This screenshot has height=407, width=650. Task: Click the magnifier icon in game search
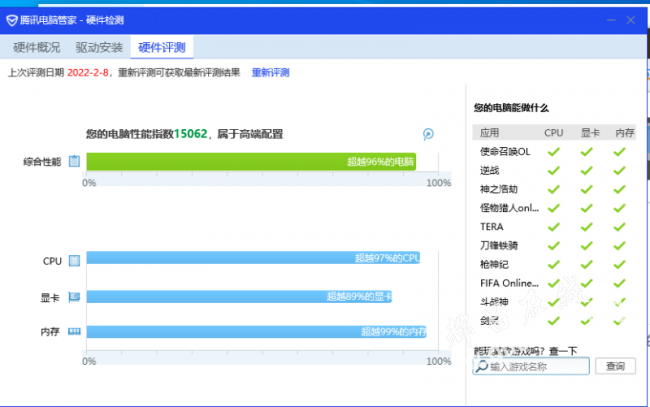(481, 366)
